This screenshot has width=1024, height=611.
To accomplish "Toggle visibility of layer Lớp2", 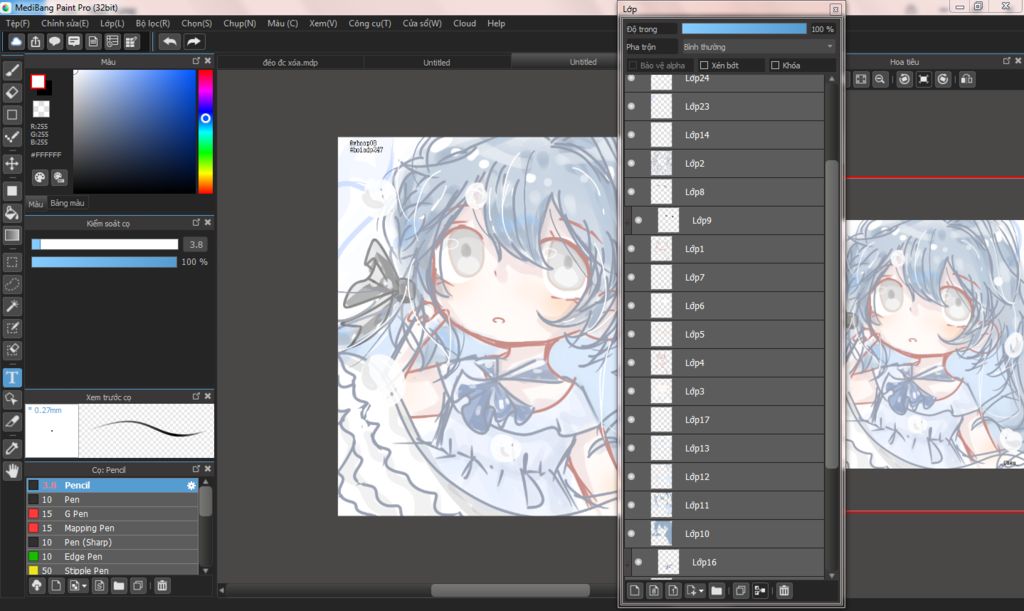I will pyautogui.click(x=632, y=163).
